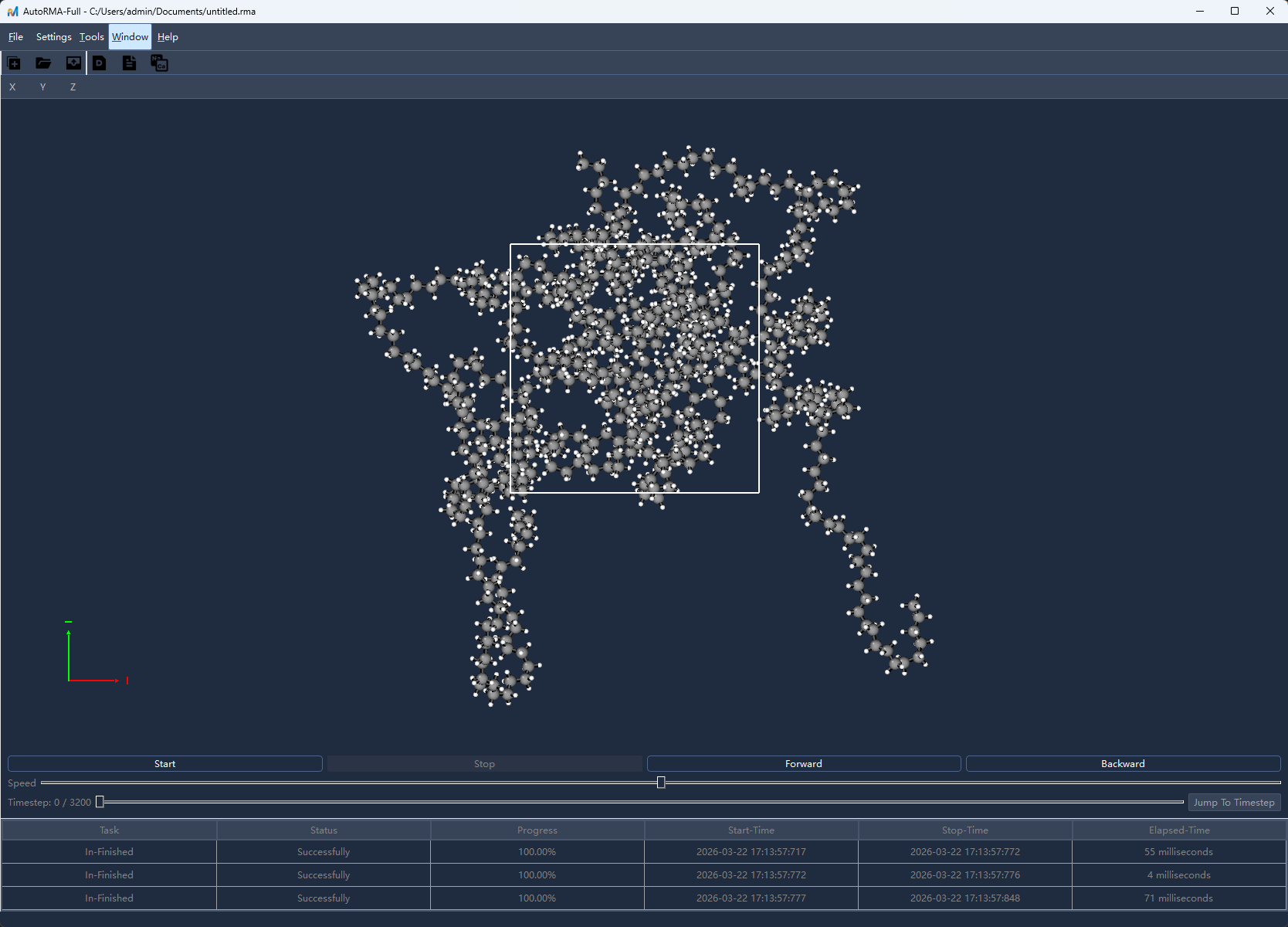Click the Jump To Timestep button
Image resolution: width=1288 pixels, height=927 pixels.
tap(1233, 803)
